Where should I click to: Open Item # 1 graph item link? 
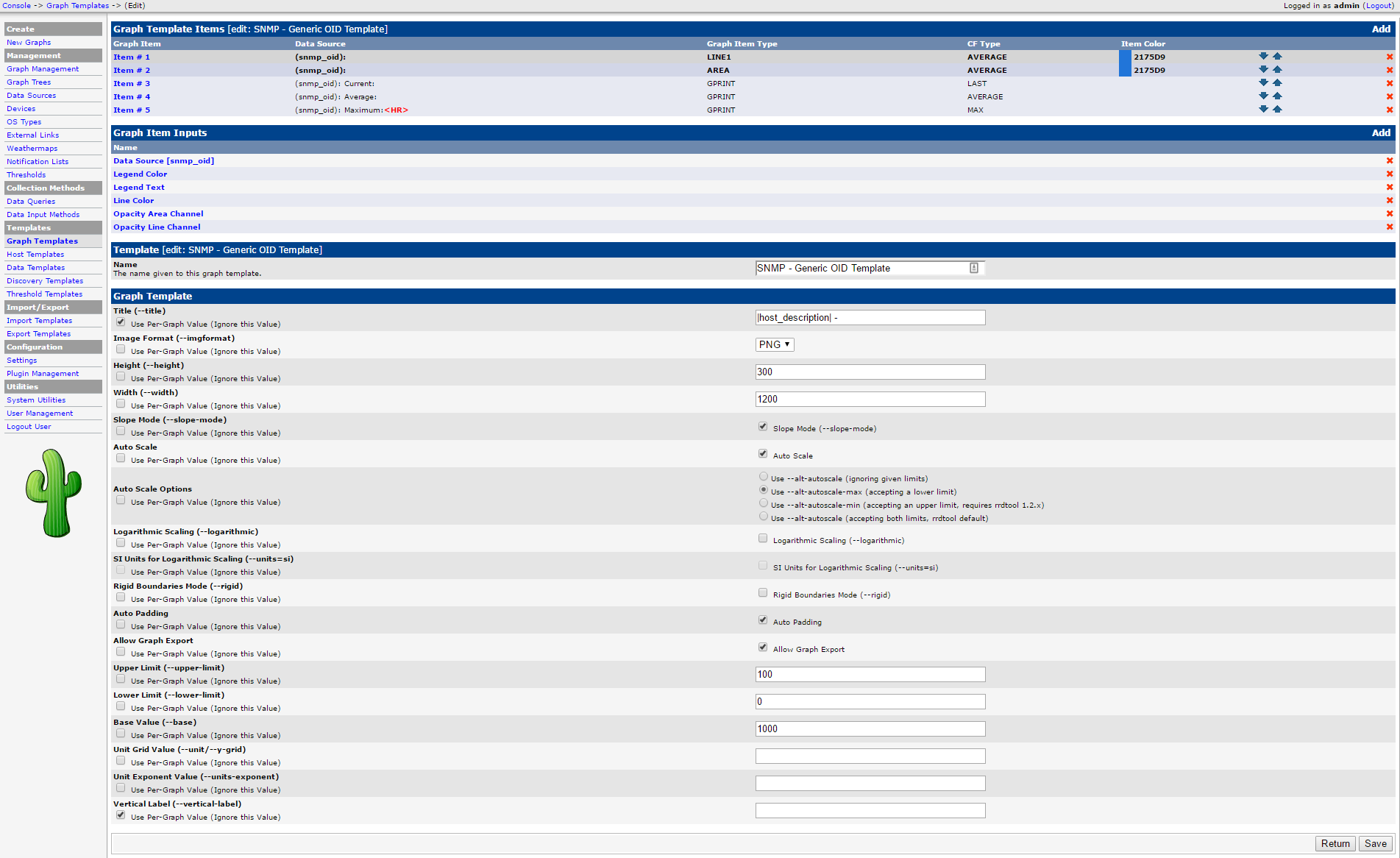click(132, 57)
